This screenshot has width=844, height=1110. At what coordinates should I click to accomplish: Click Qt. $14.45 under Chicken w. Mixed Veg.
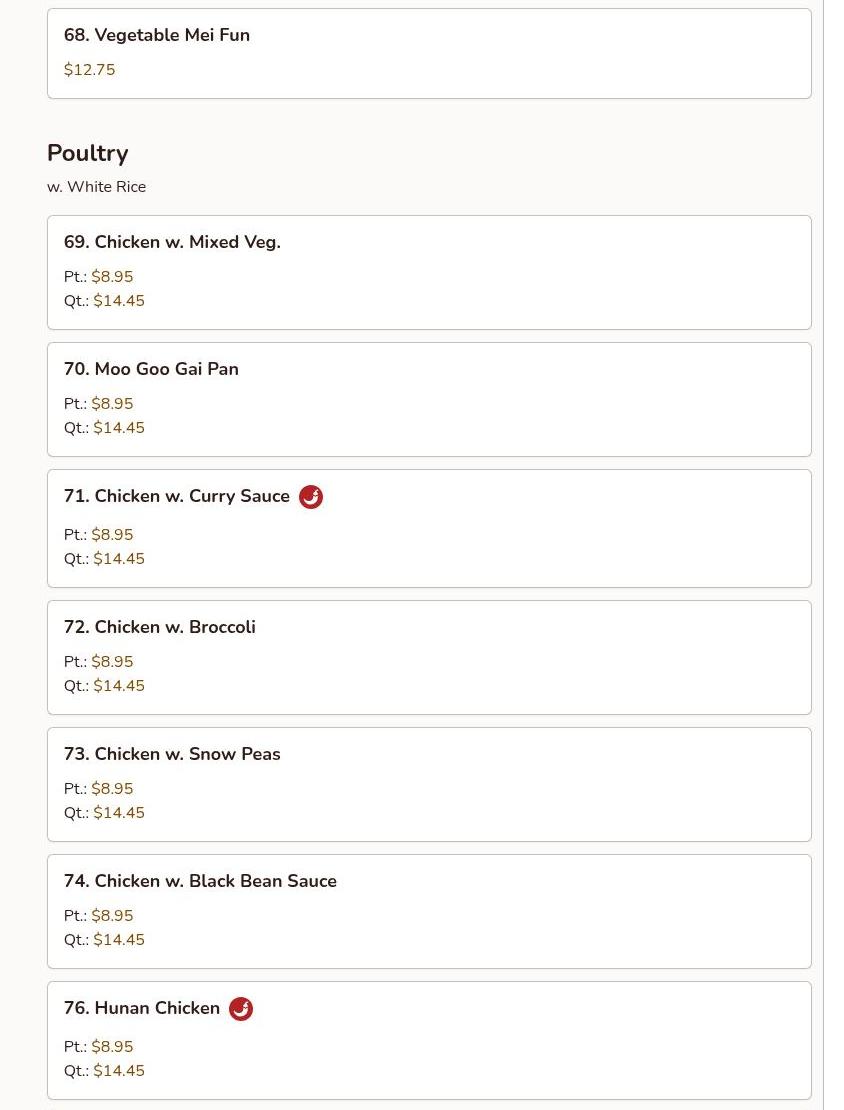point(118,301)
